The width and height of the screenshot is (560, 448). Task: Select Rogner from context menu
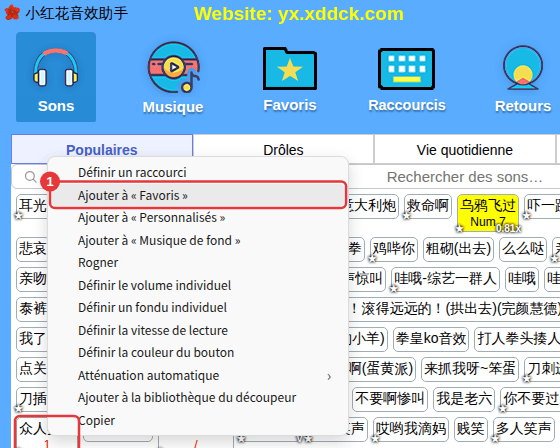pos(198,263)
